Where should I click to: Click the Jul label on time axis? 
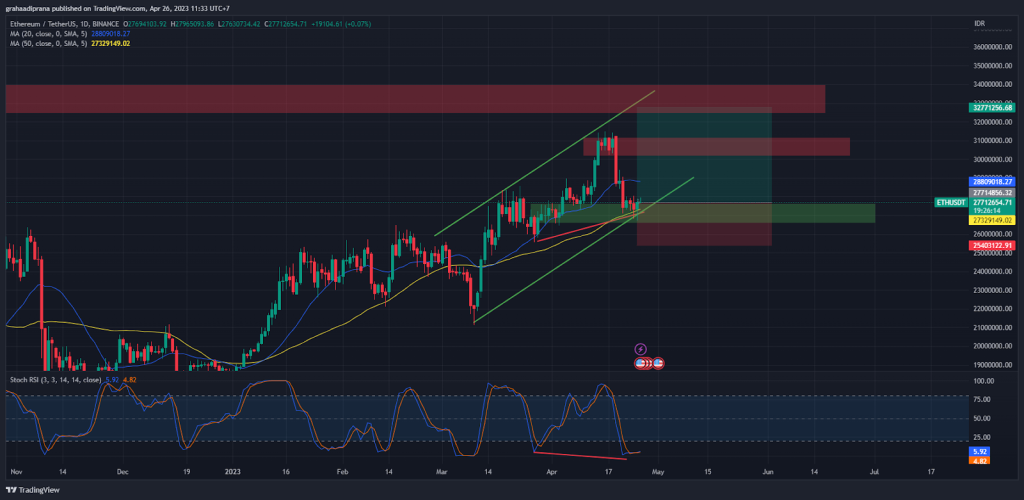coord(874,470)
